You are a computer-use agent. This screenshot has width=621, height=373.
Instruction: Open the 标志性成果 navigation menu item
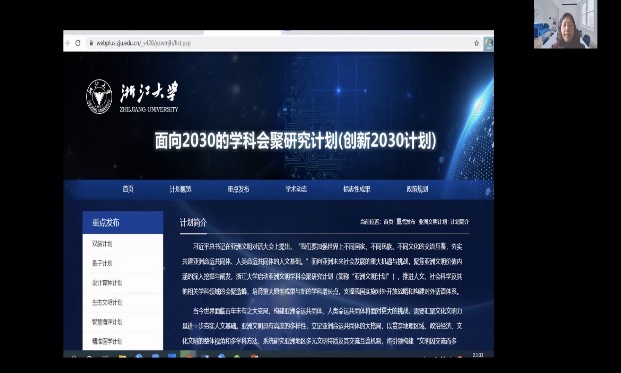pos(356,189)
